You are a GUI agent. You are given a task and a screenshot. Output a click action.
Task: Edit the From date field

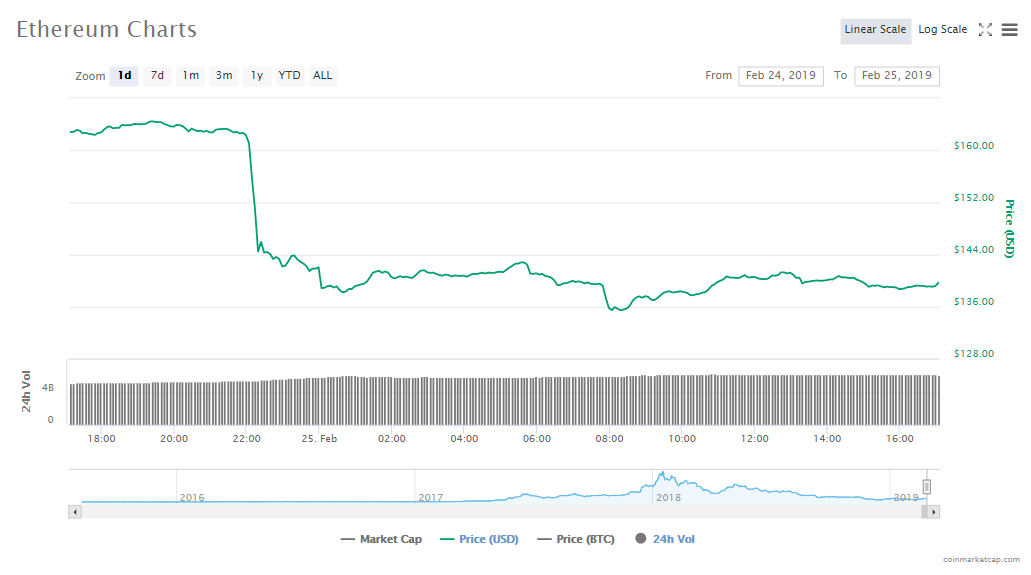tap(781, 76)
